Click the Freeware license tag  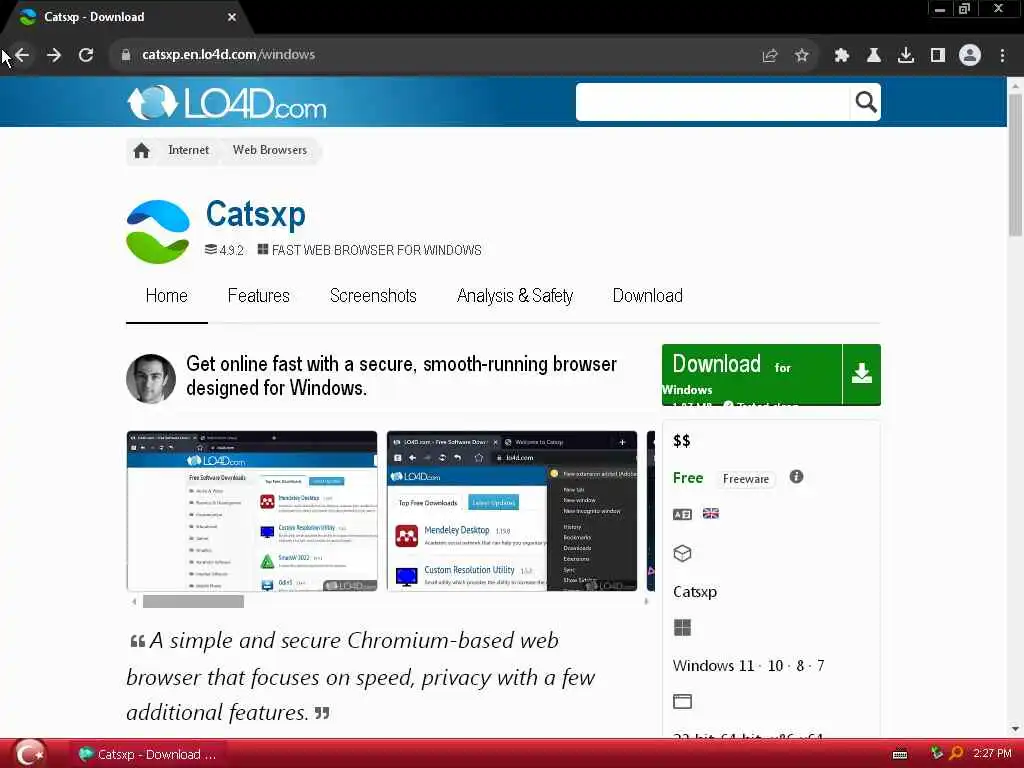point(746,479)
